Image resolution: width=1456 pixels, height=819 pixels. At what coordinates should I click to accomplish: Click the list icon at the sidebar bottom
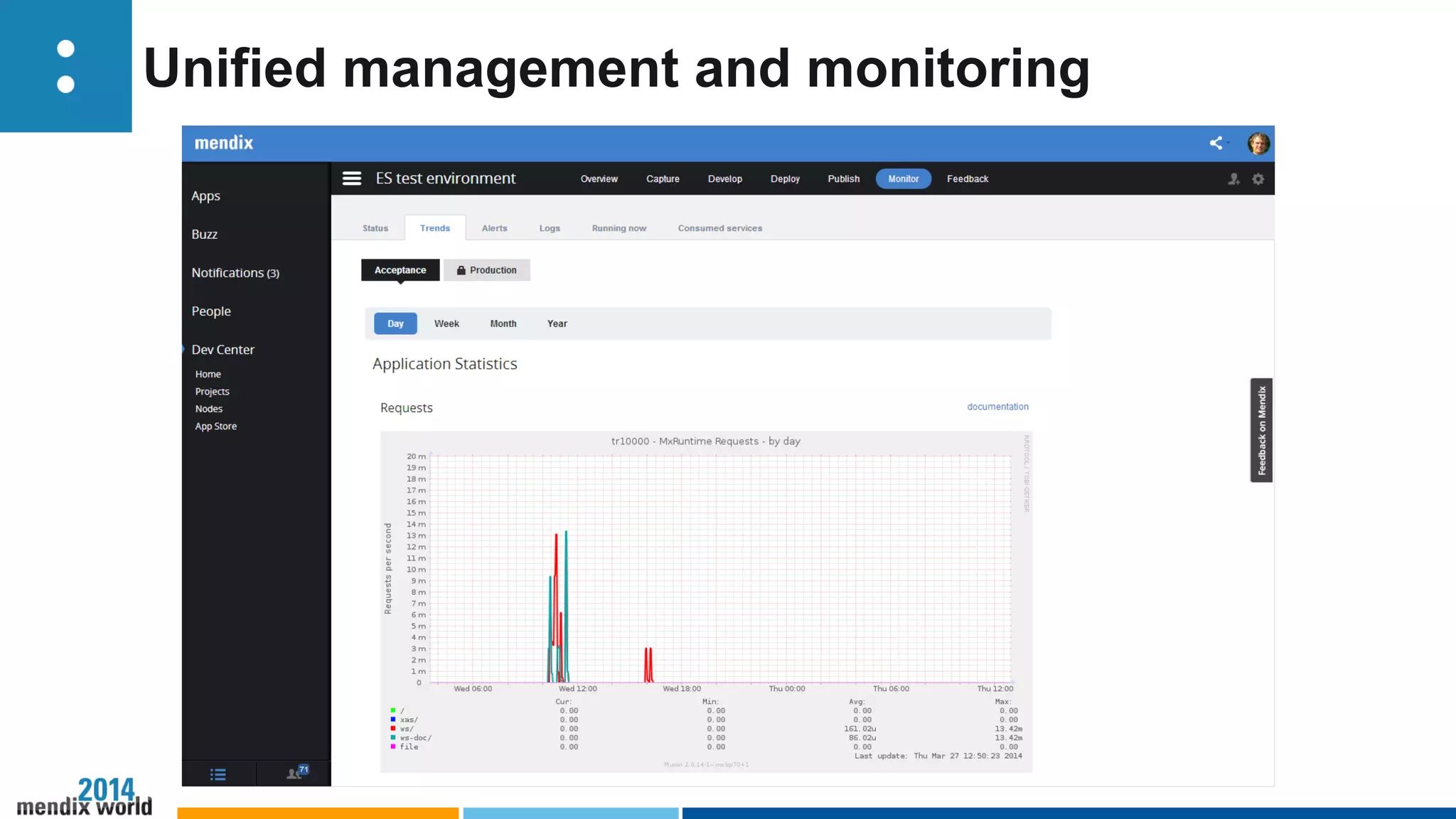click(218, 774)
